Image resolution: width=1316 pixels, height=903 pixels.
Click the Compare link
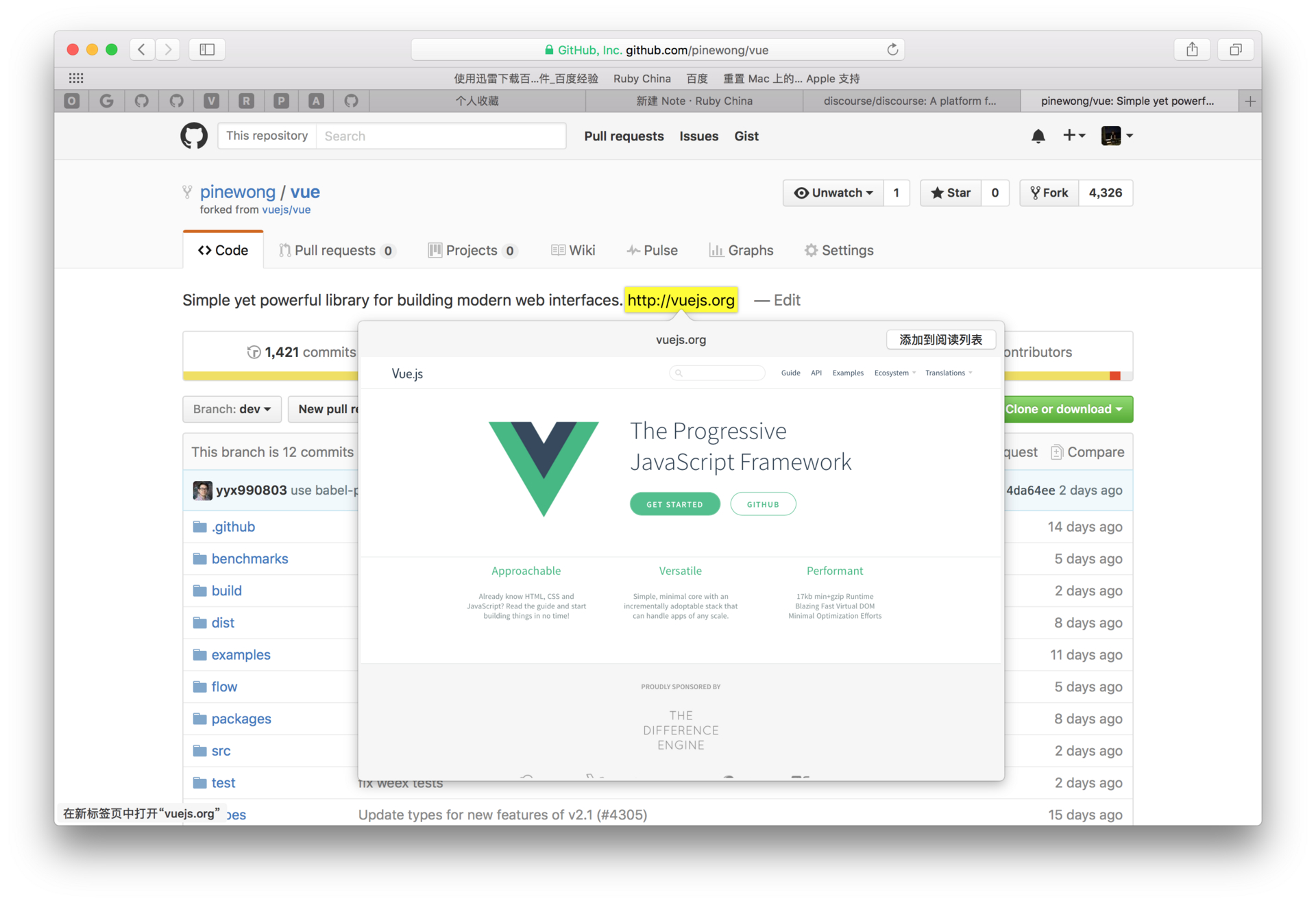[1088, 452]
